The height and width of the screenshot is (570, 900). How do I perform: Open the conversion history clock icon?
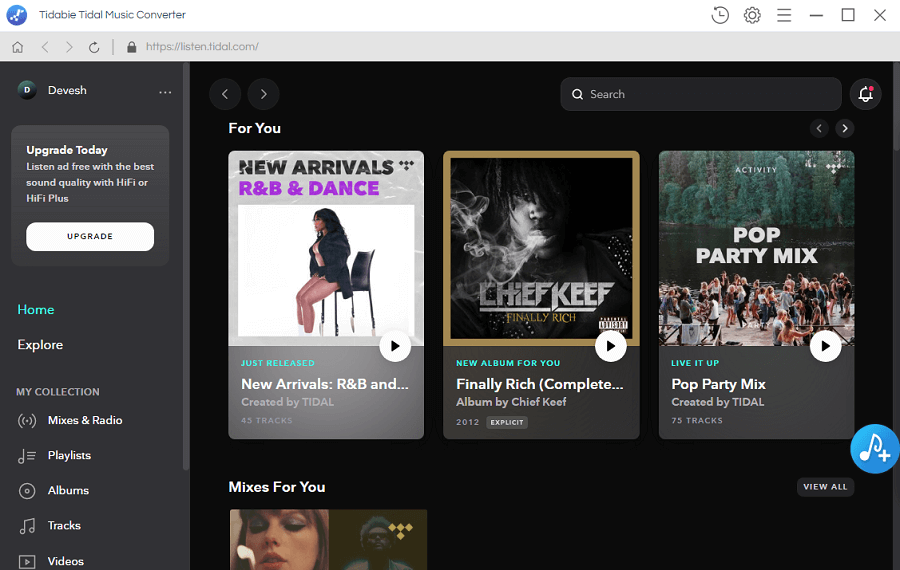pyautogui.click(x=720, y=15)
